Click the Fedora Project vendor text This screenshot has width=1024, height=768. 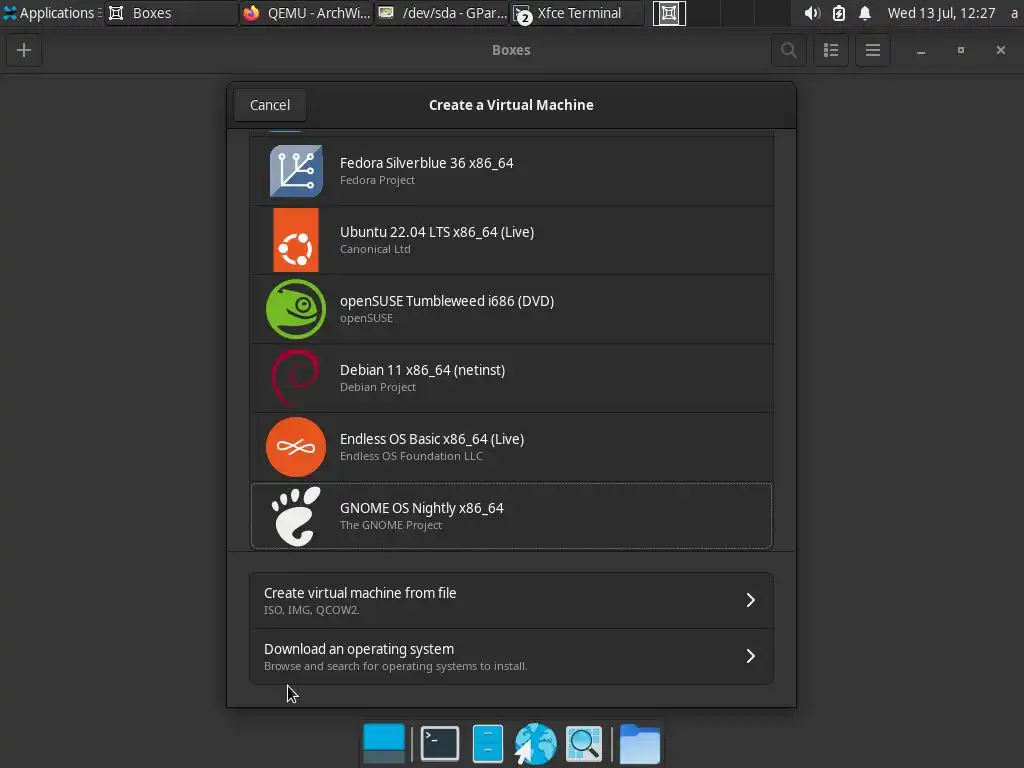click(x=377, y=180)
